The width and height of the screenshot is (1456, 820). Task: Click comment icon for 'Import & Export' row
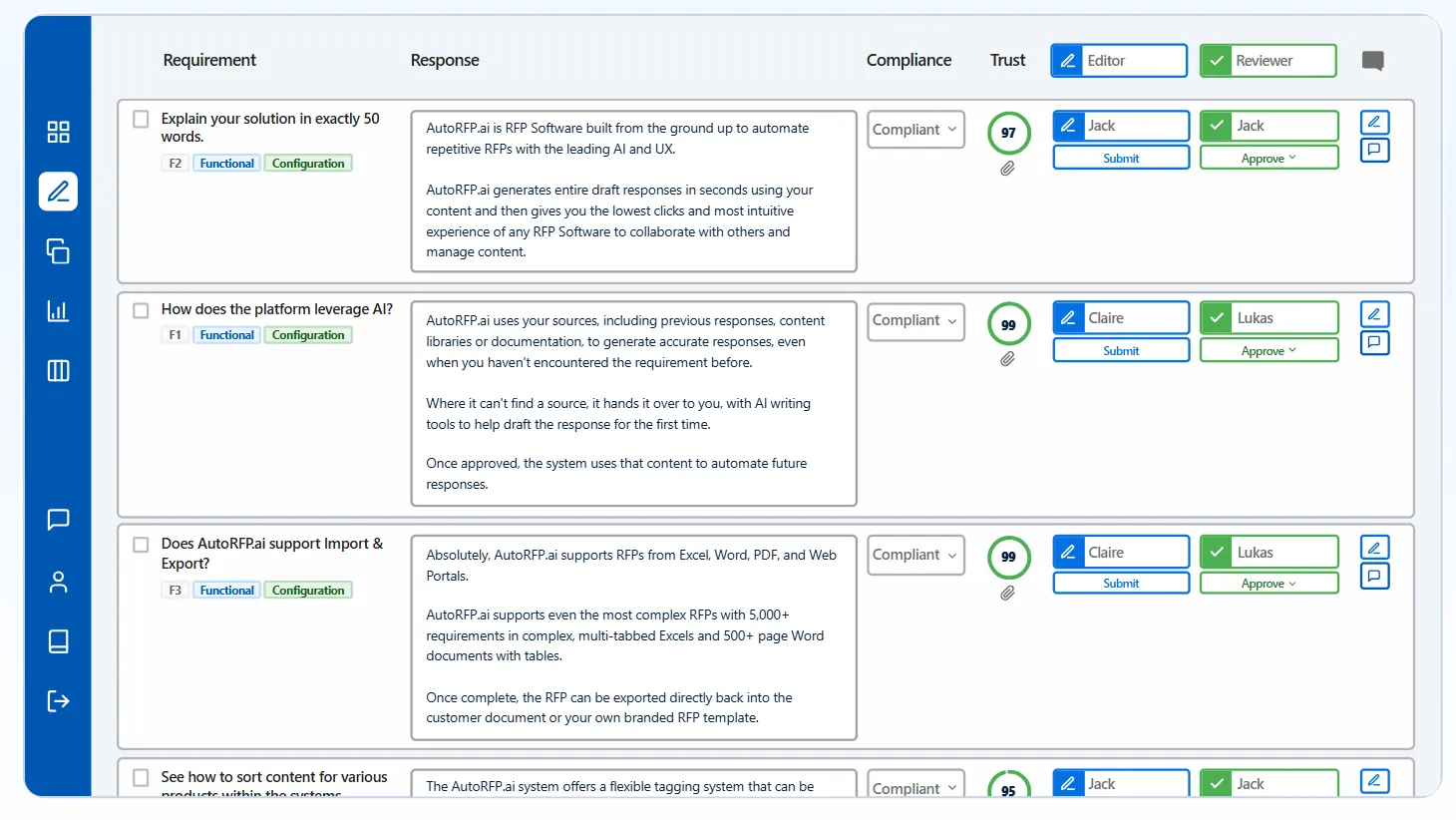(1374, 576)
